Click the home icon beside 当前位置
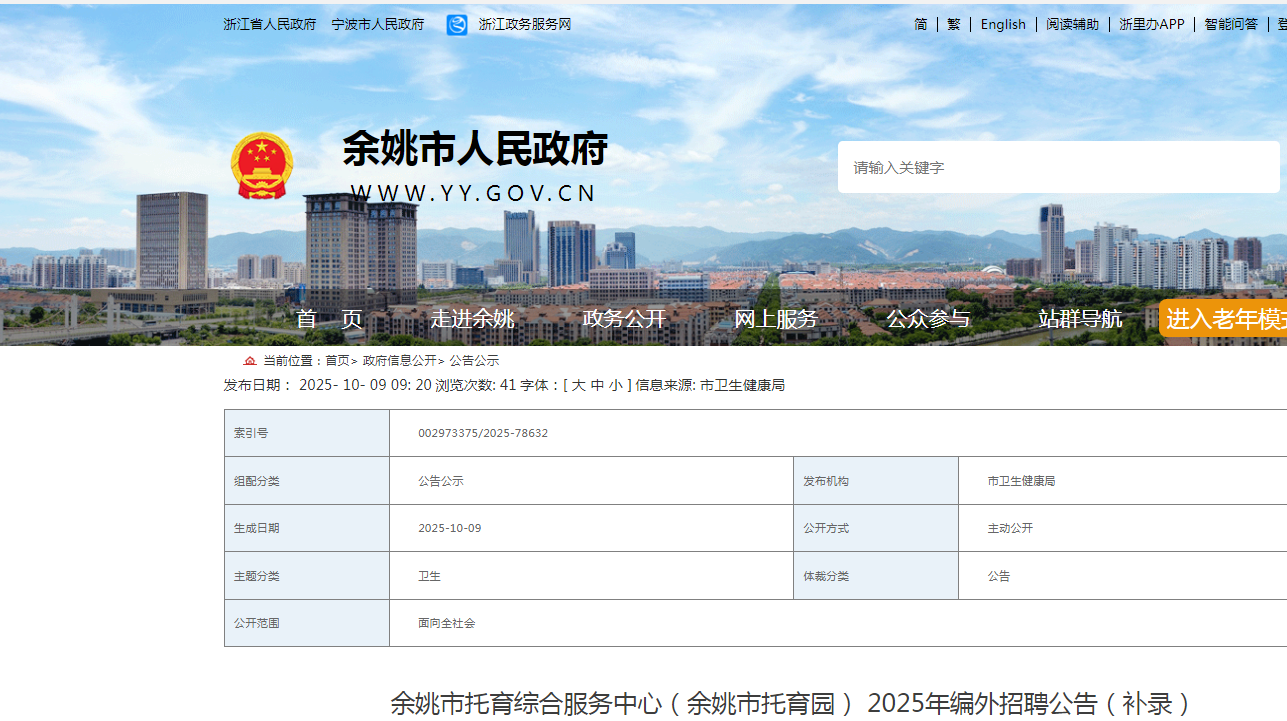Viewport: 1287px width, 721px height. click(x=250, y=361)
